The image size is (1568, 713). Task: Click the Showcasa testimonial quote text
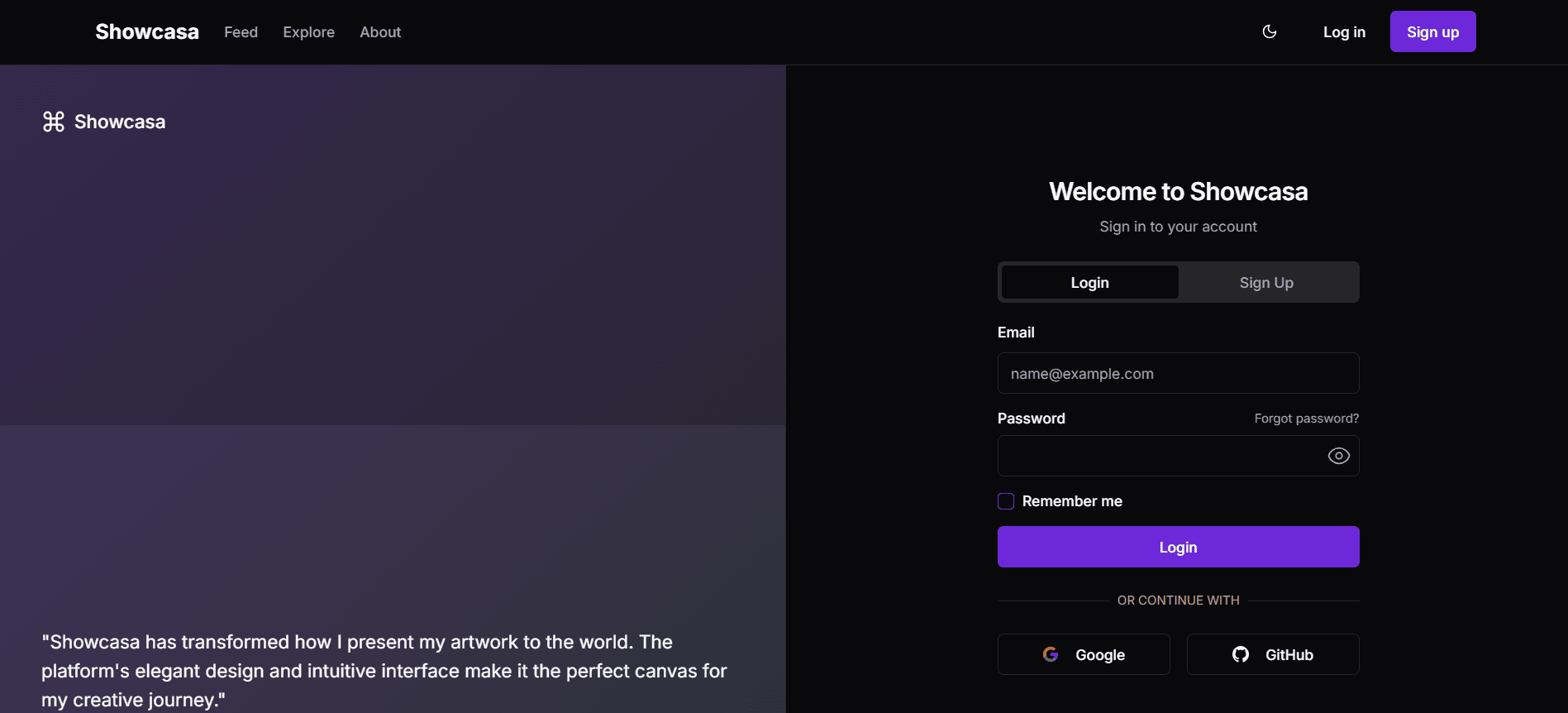coord(384,671)
